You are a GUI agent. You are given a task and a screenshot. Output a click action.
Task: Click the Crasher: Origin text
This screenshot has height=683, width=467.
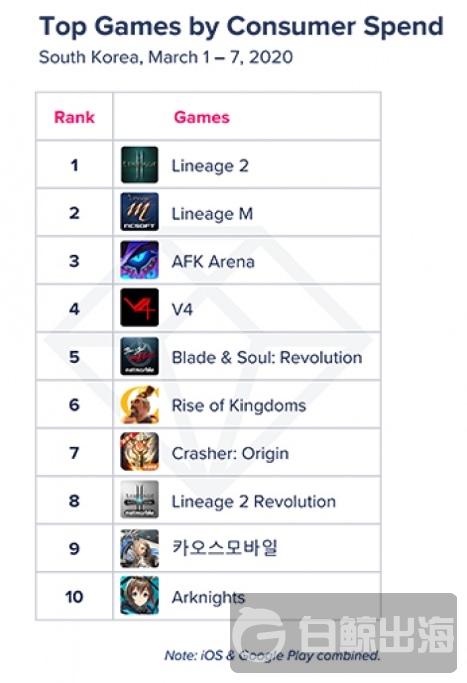(230, 453)
